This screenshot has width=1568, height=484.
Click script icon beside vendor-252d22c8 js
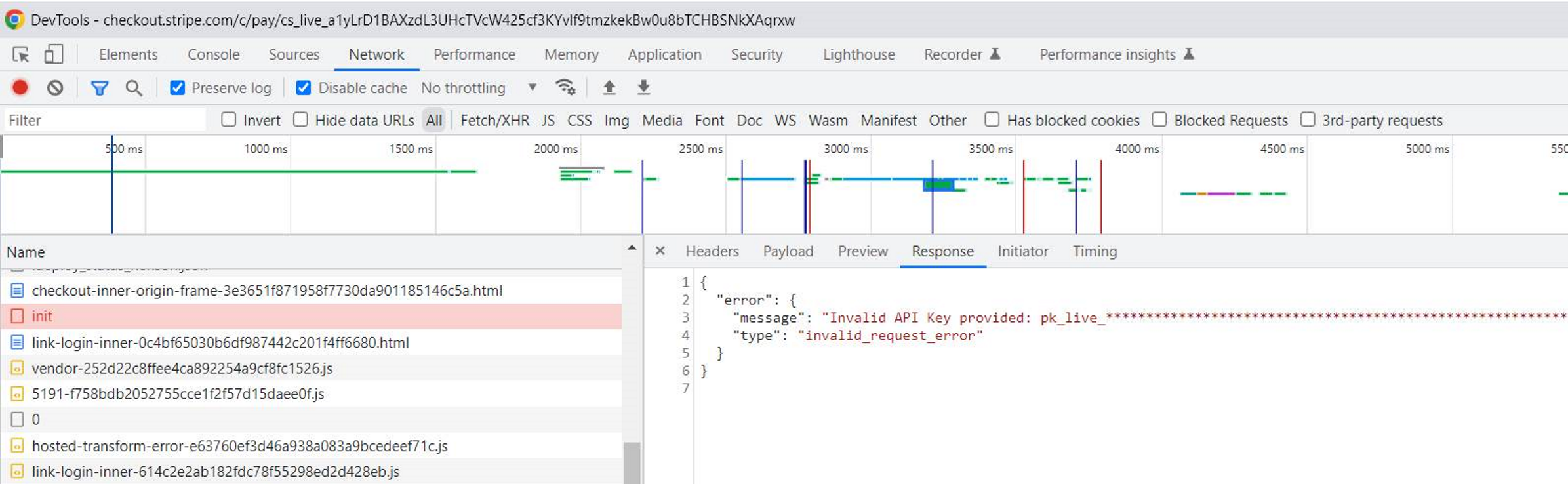[x=17, y=368]
